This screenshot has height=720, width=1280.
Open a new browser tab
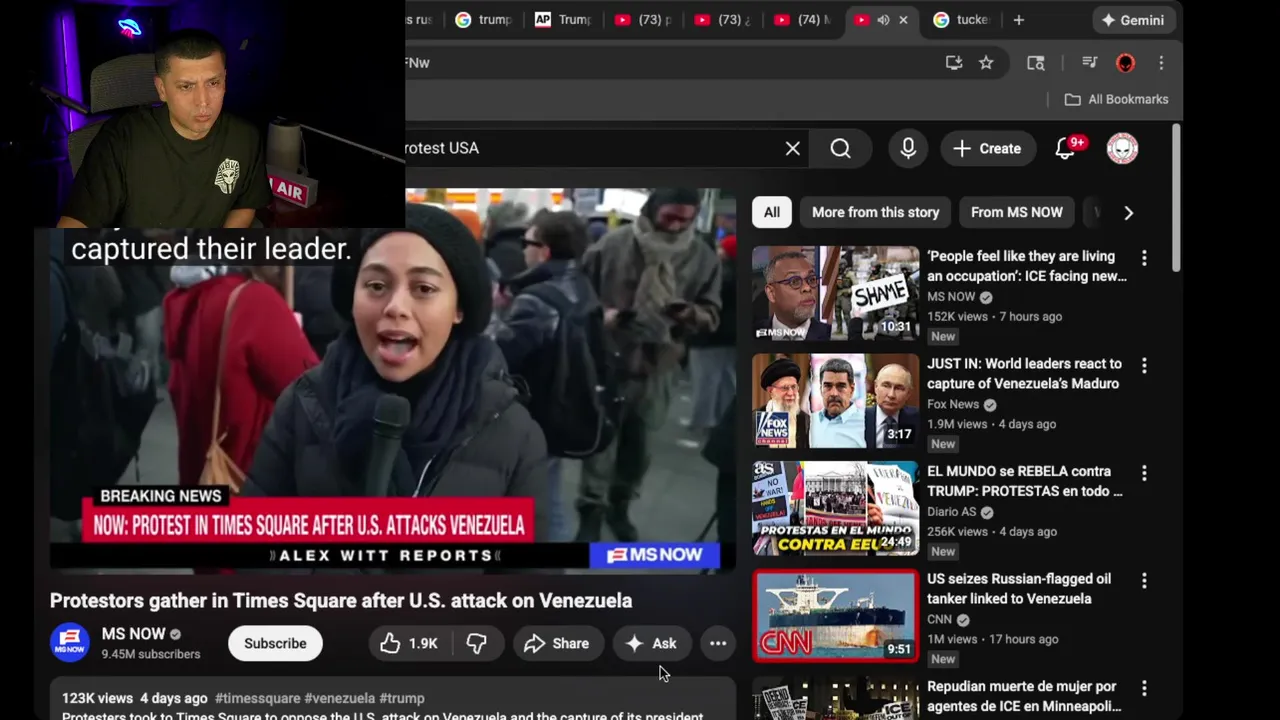point(1018,20)
